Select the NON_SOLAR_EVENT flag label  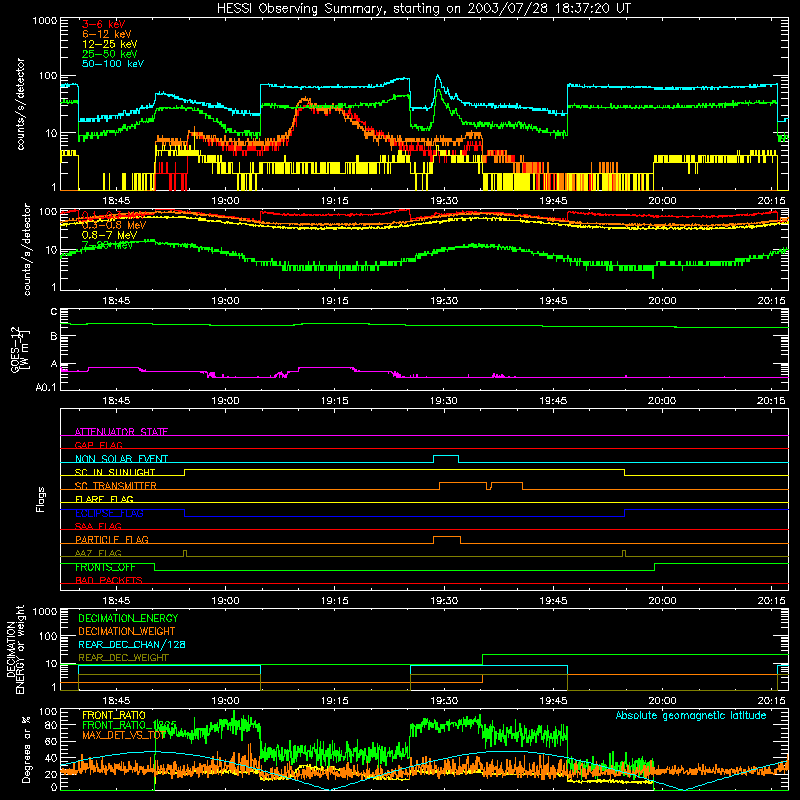121,459
